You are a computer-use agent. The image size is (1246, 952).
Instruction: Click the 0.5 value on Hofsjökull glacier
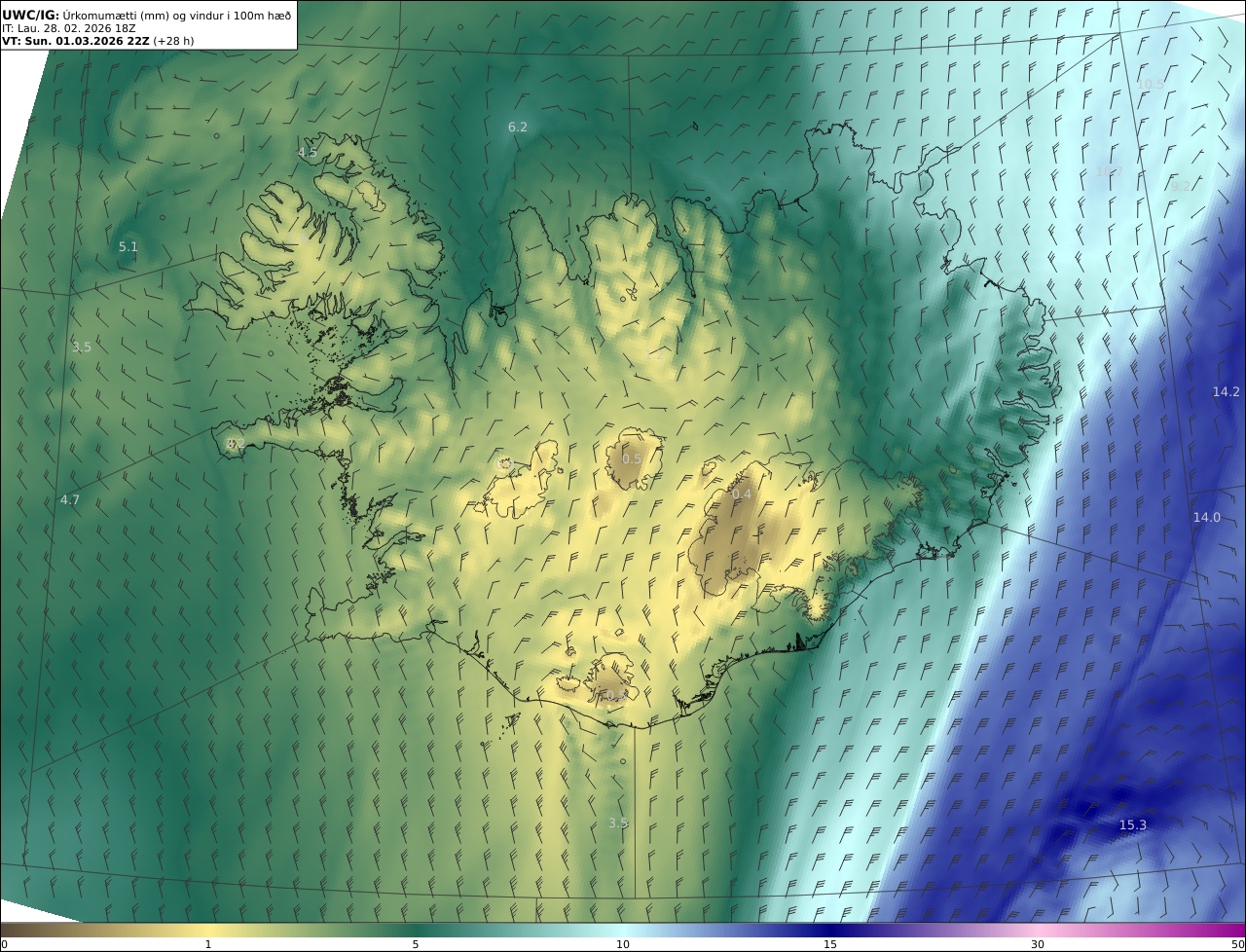[x=632, y=459]
